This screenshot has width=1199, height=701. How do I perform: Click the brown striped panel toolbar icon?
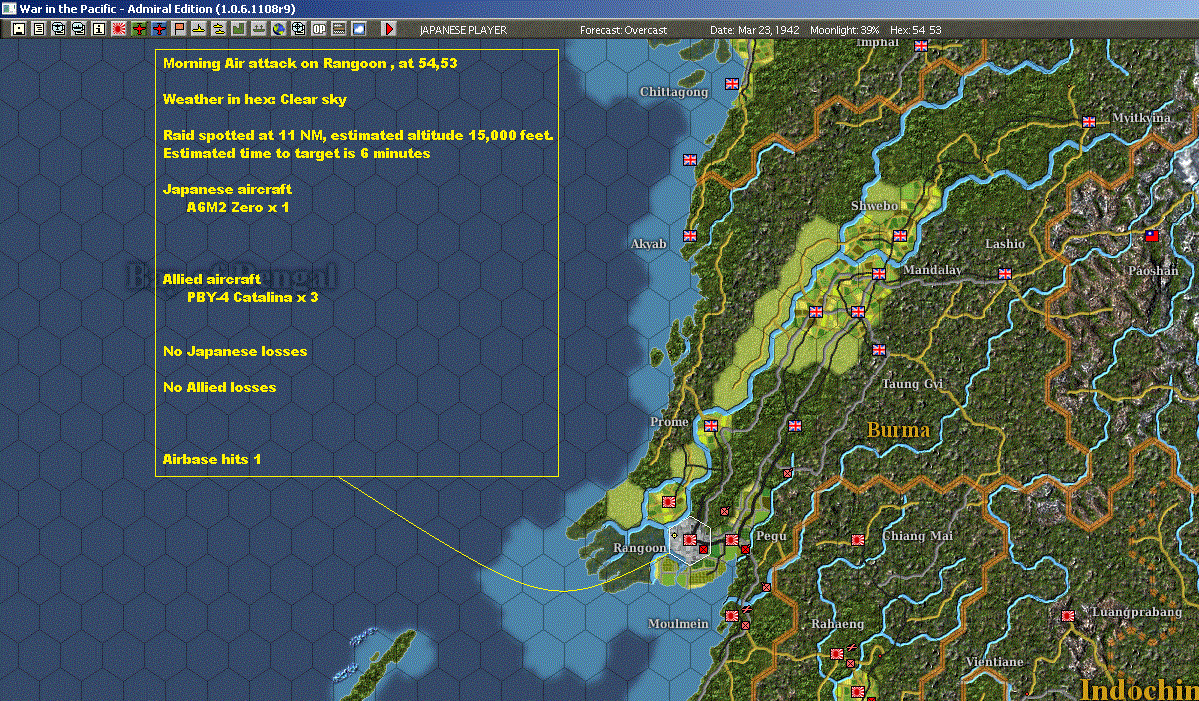point(338,29)
